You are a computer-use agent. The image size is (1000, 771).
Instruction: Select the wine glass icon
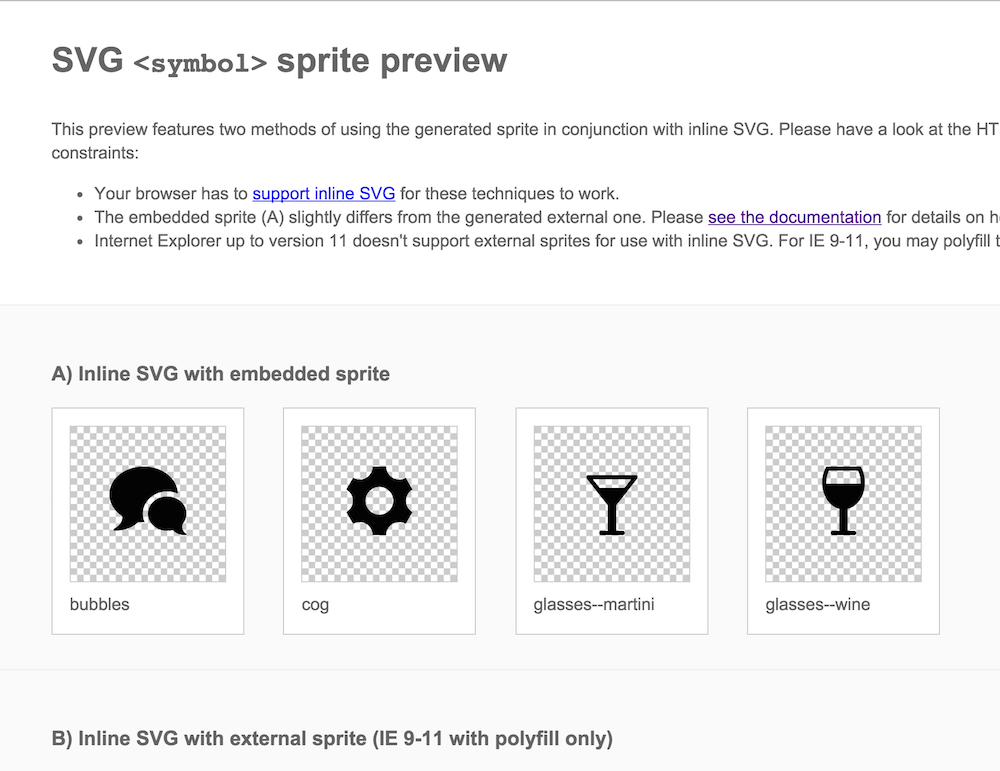843,501
